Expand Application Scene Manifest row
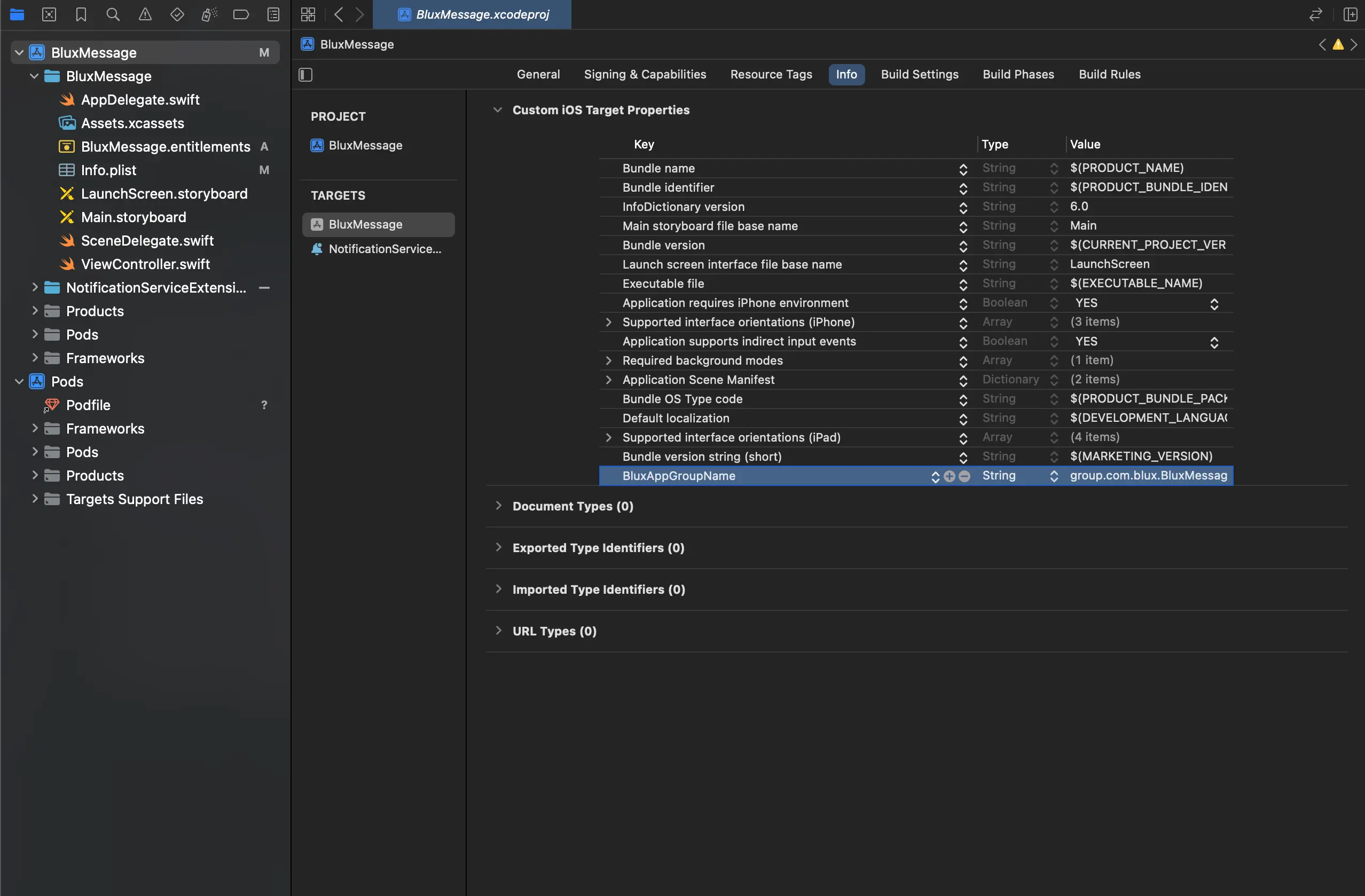Viewport: 1365px width, 896px height. pos(608,380)
